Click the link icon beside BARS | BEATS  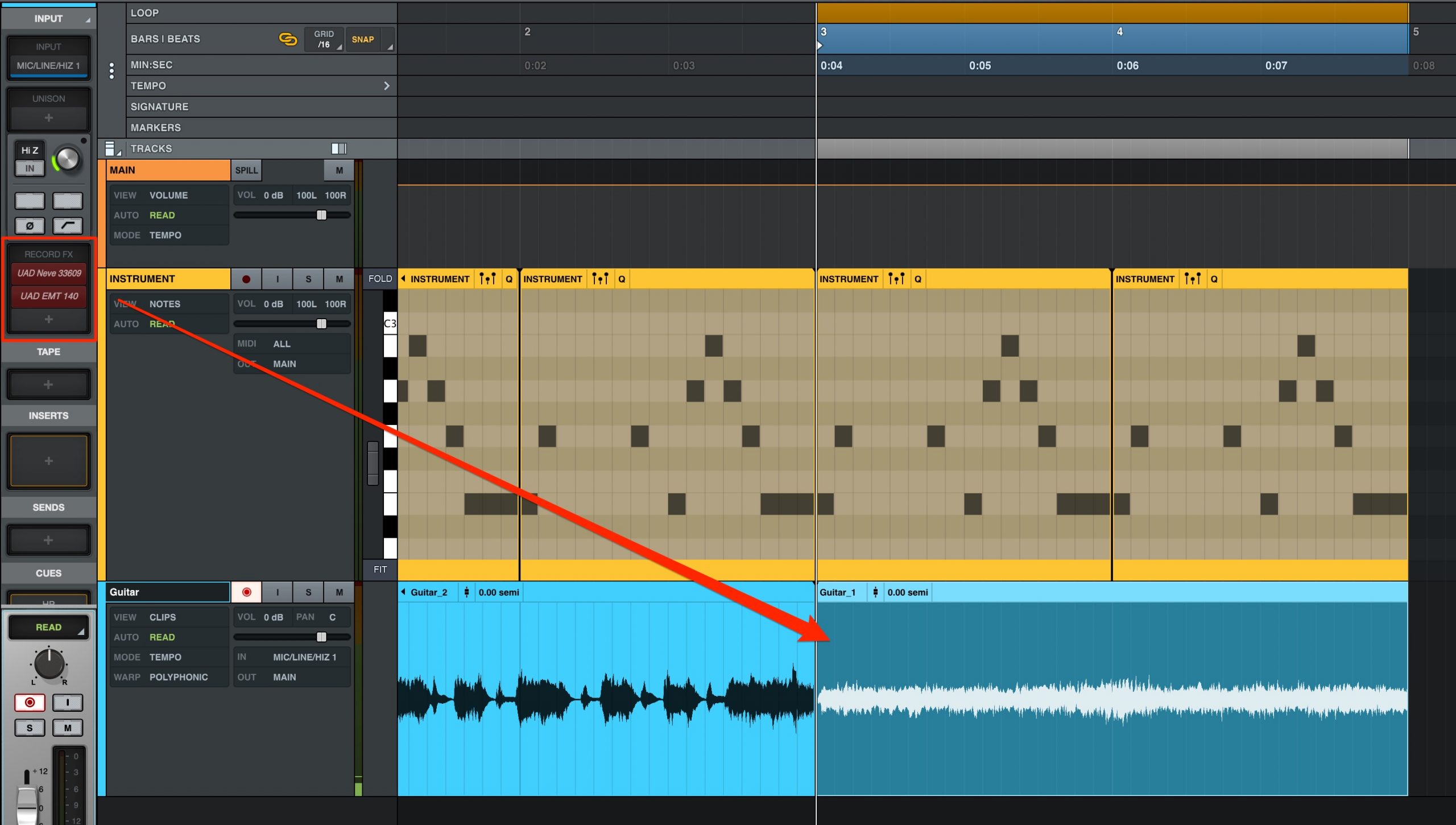(x=288, y=39)
